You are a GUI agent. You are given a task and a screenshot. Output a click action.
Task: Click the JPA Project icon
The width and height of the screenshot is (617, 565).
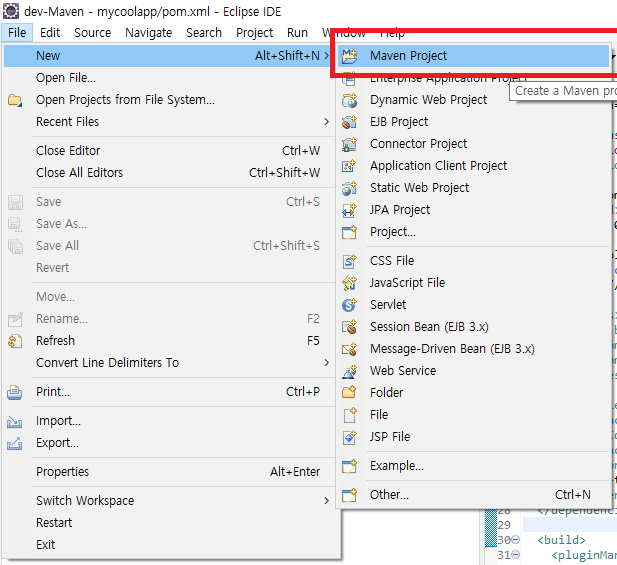pos(349,210)
